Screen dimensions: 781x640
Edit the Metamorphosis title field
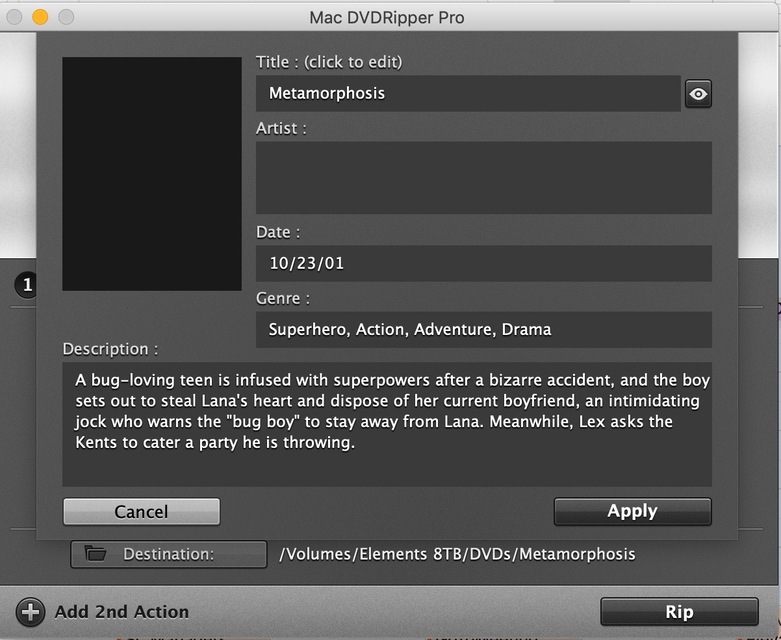pos(468,93)
